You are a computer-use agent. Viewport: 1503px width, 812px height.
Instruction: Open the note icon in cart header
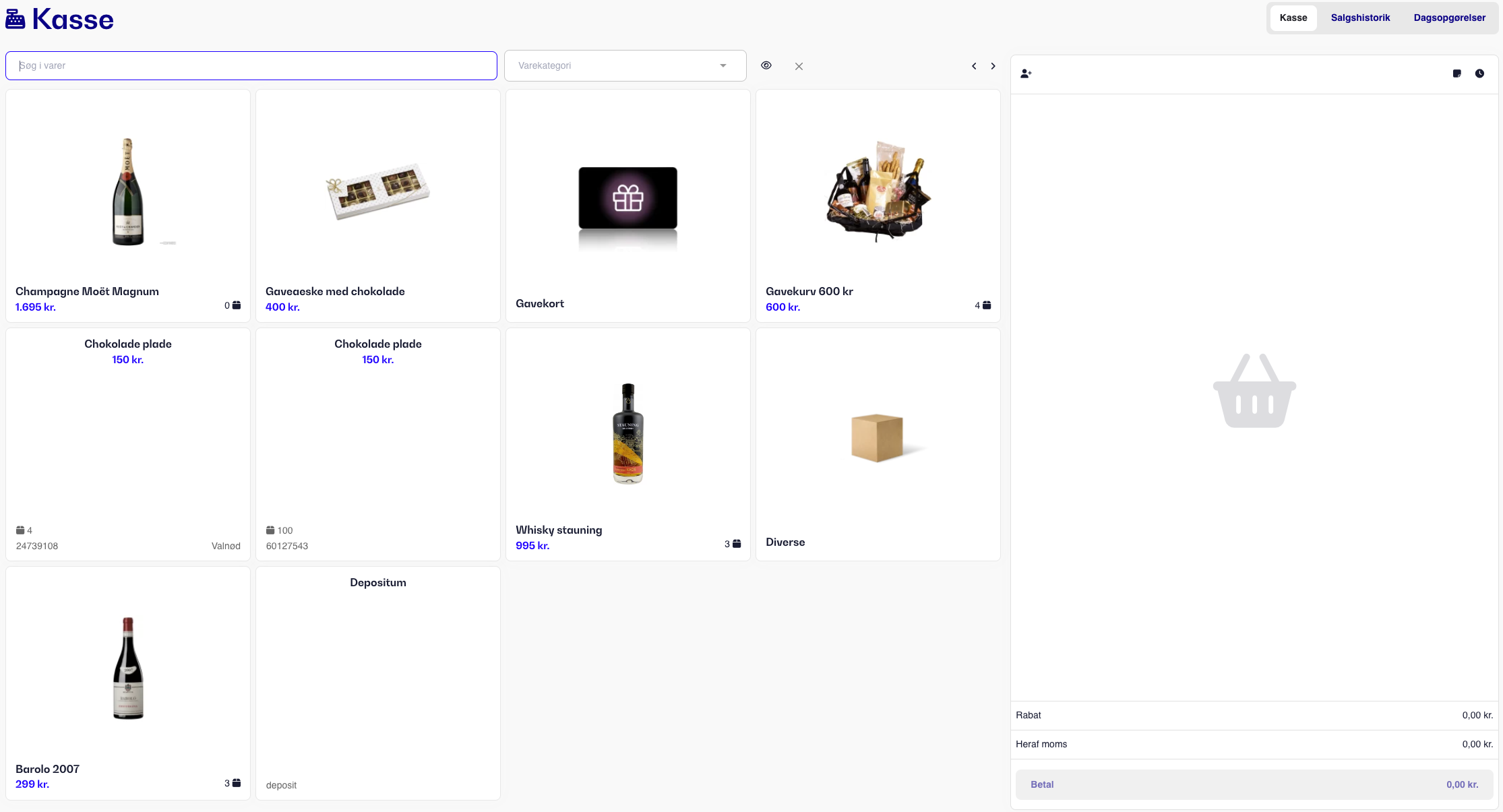pyautogui.click(x=1456, y=73)
